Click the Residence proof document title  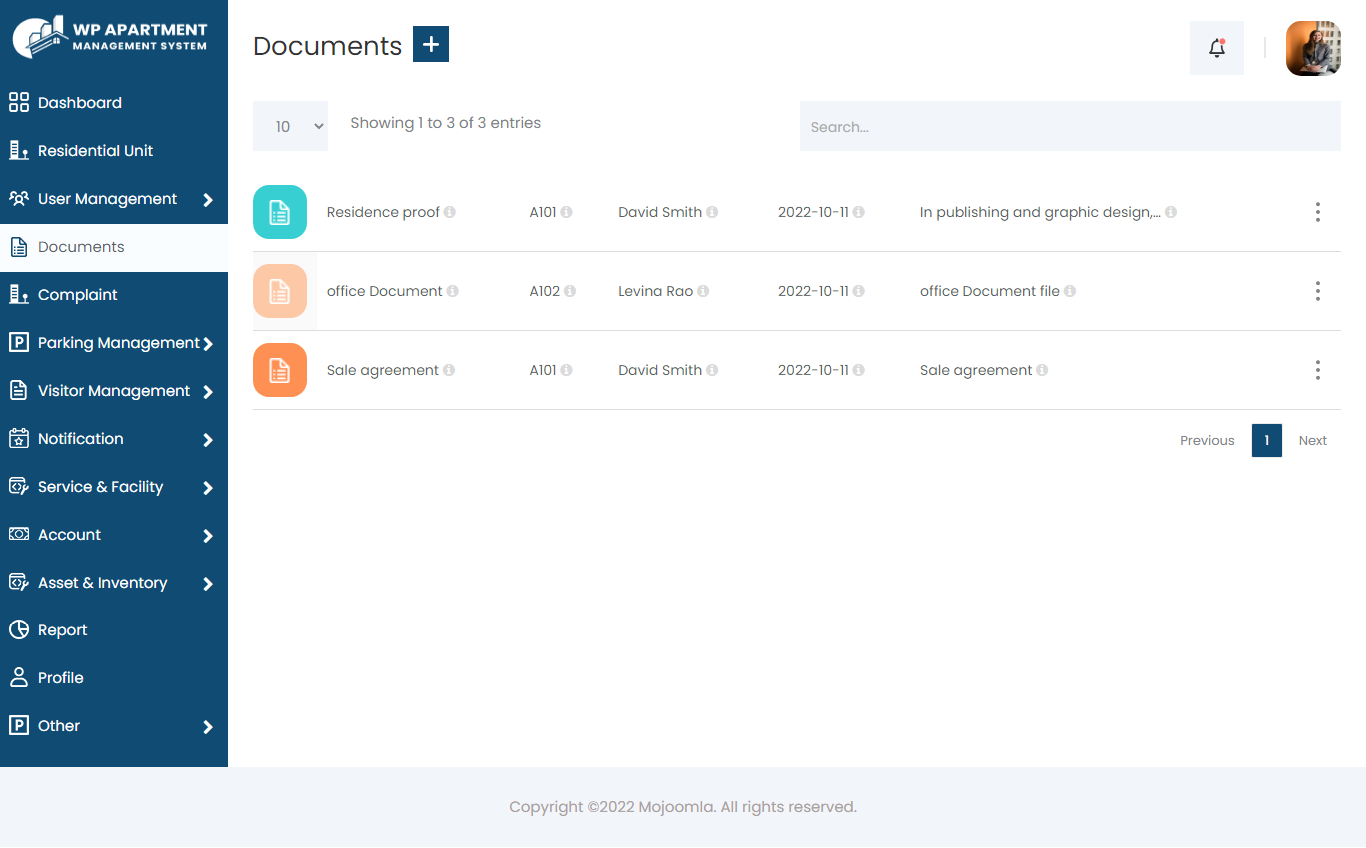coord(383,212)
